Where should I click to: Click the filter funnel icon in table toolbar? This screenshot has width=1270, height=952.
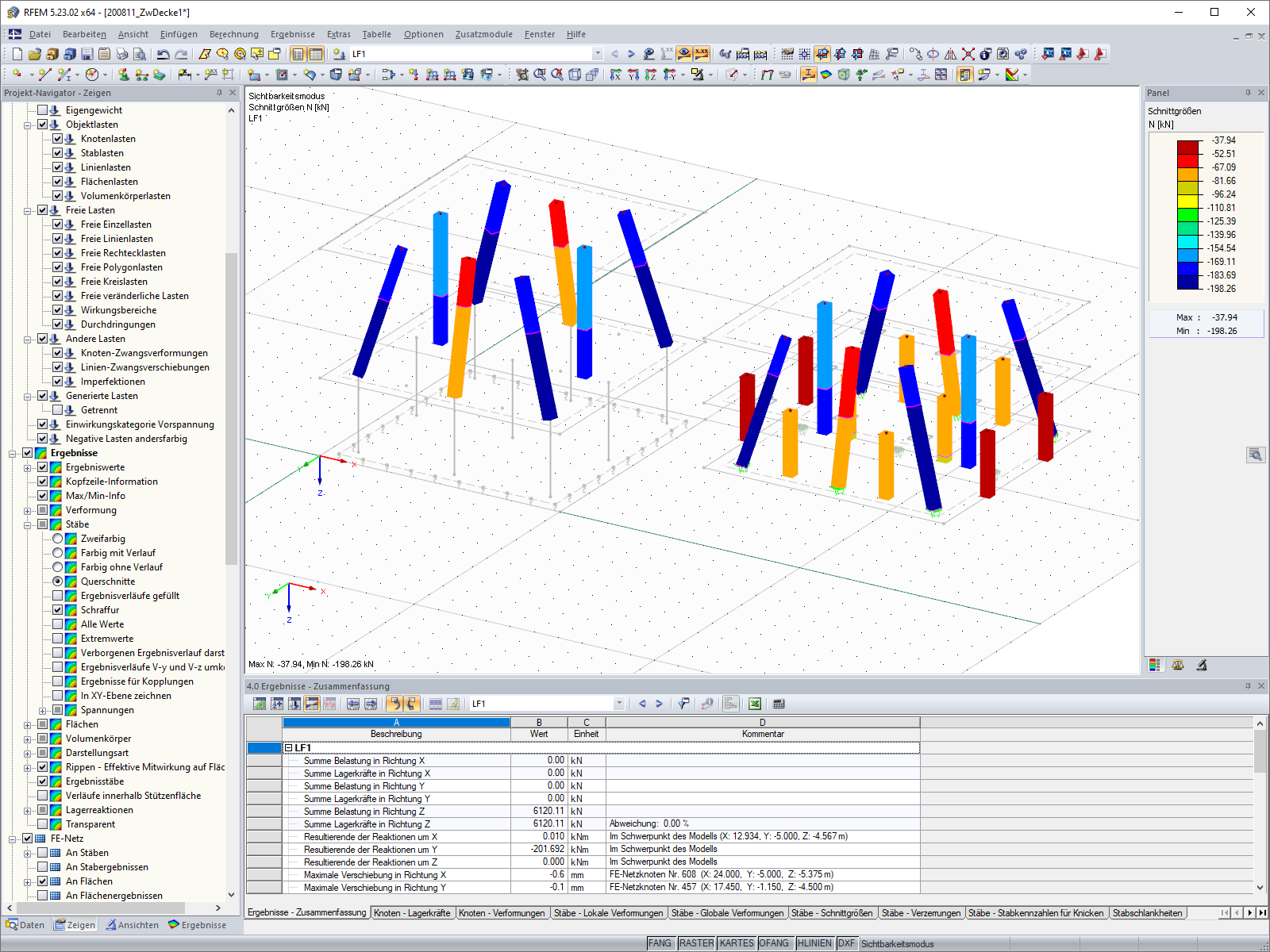[683, 704]
